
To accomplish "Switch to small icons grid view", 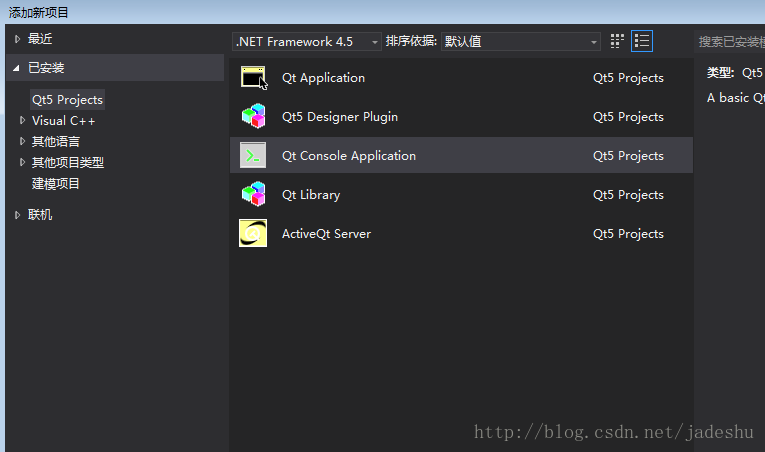I will (617, 41).
